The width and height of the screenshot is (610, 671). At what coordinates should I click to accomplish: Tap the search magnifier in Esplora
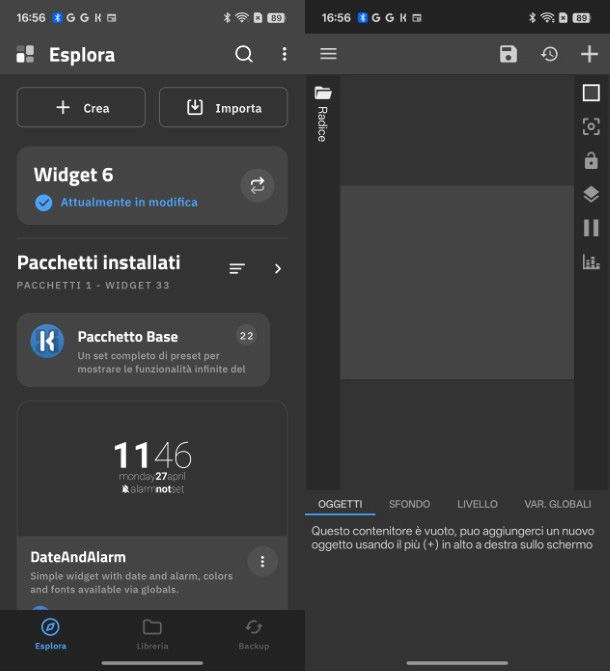(244, 55)
